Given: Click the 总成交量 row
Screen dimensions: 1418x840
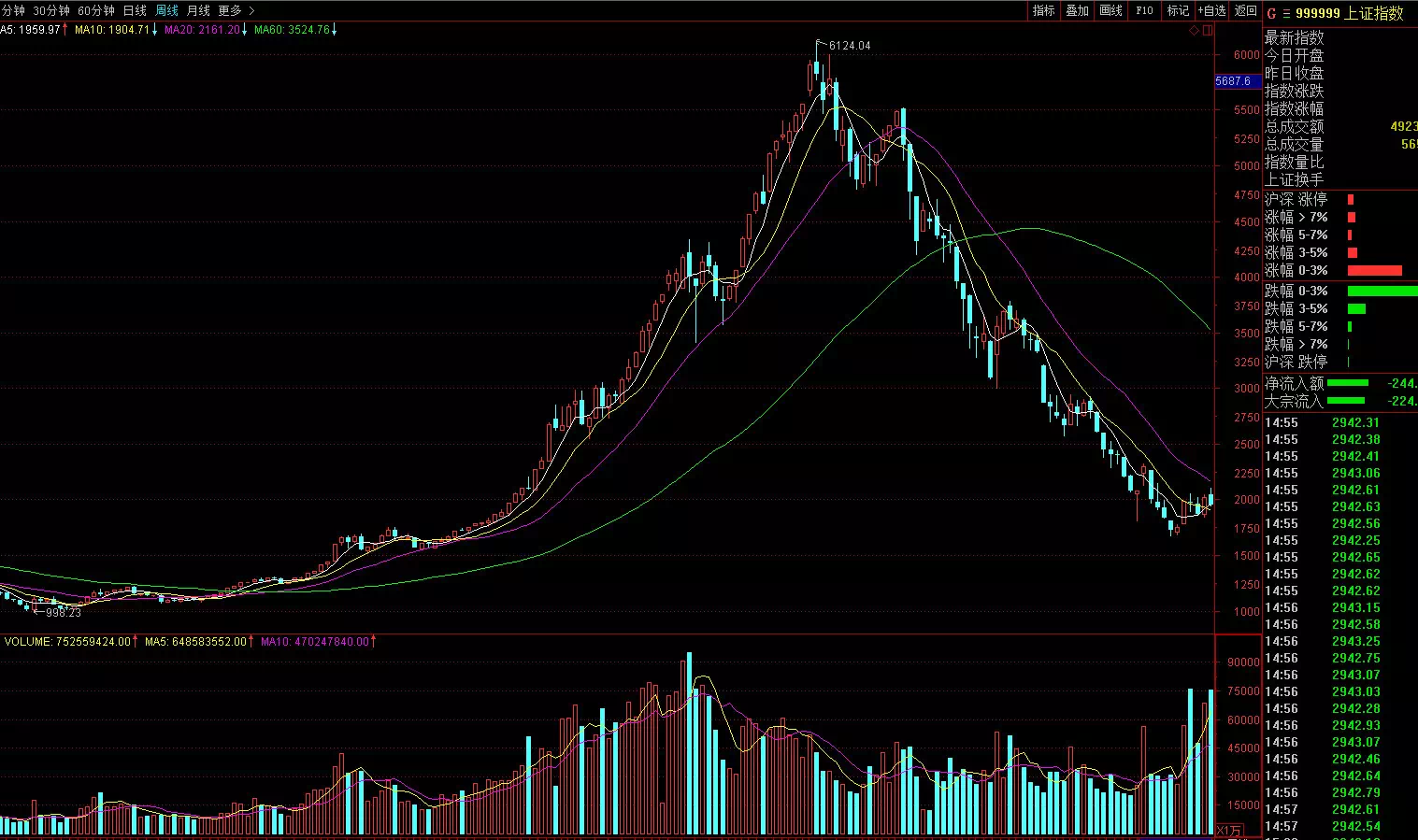Looking at the screenshot, I should click(1340, 144).
